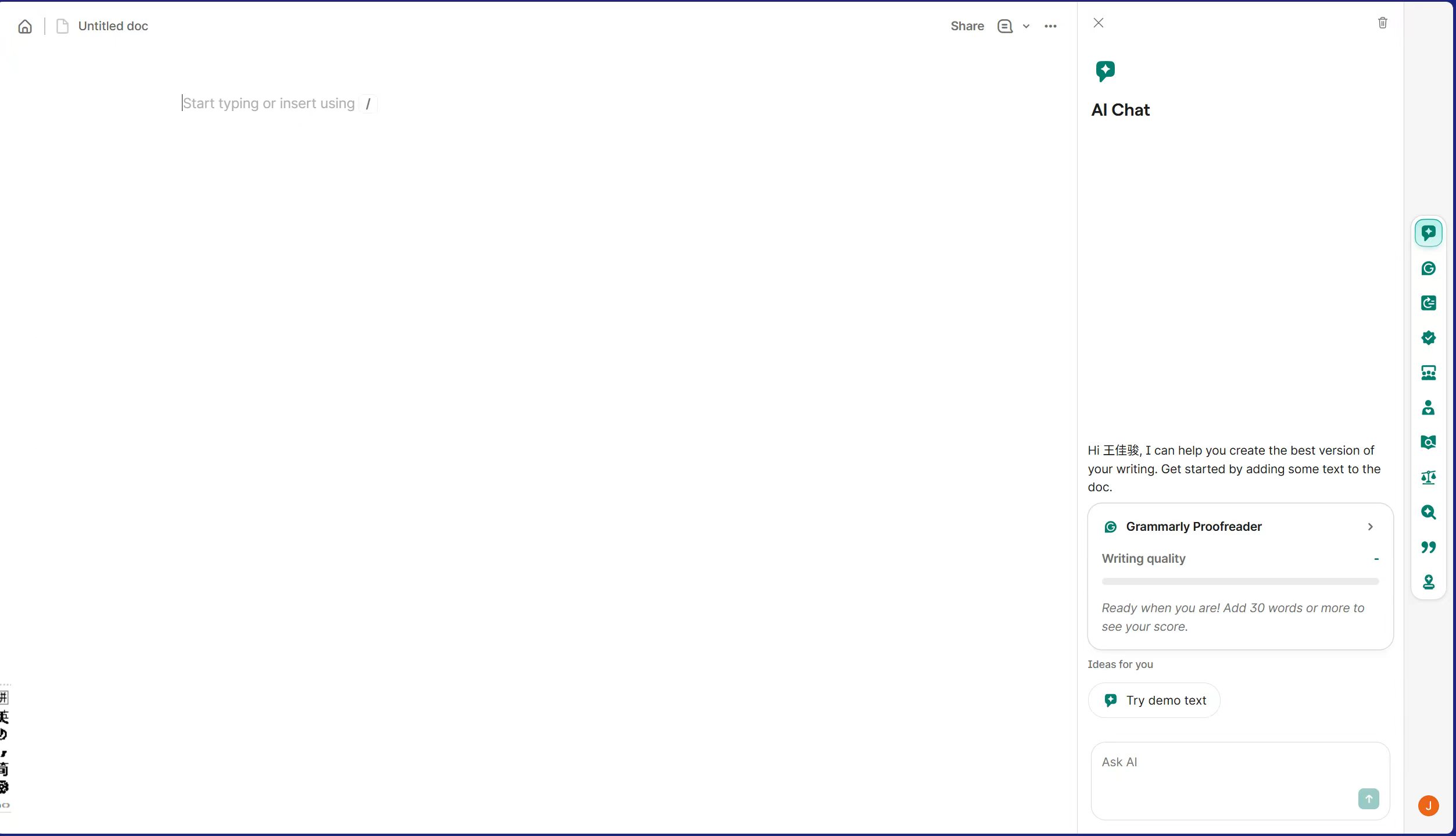Open the Paraphraser agent icon
Screen dimensions: 1456x836
[1428, 303]
